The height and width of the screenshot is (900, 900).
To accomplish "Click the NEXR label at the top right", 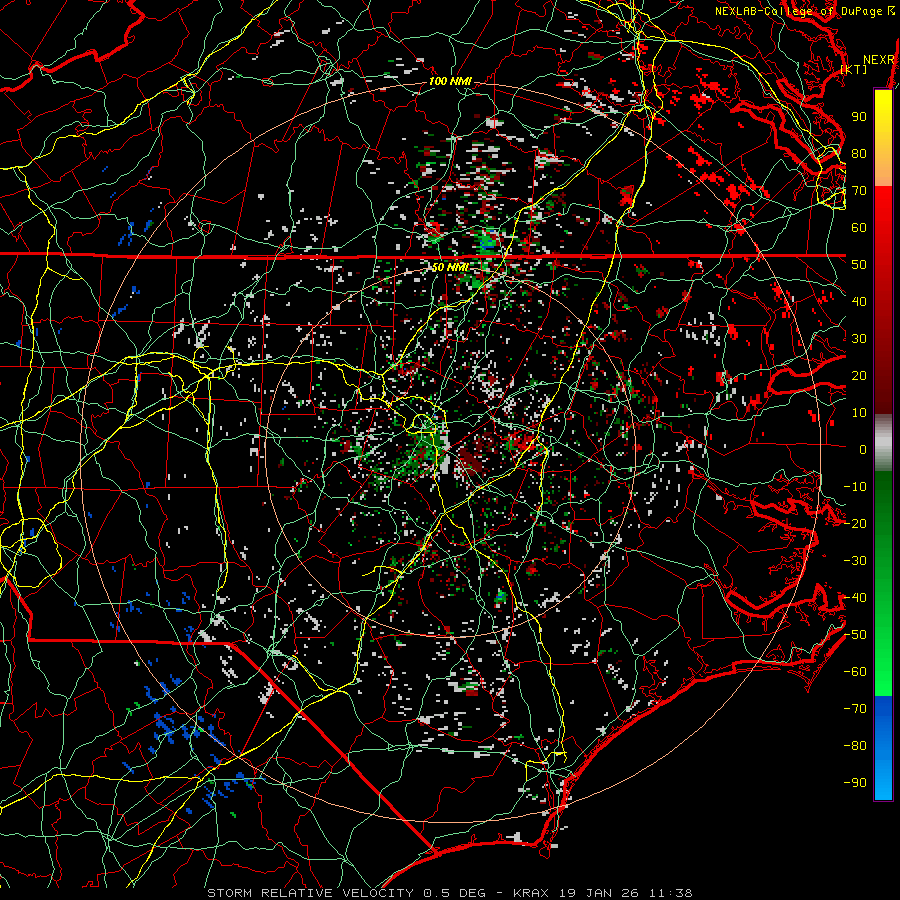I will (879, 60).
